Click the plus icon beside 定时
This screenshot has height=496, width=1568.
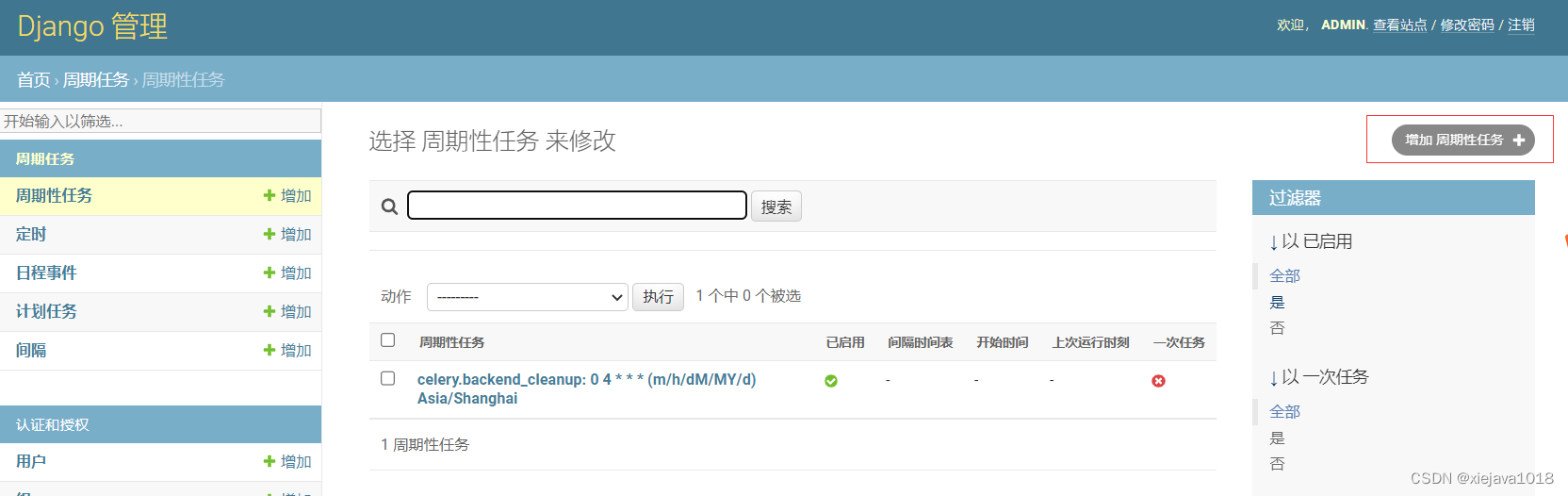[269, 234]
